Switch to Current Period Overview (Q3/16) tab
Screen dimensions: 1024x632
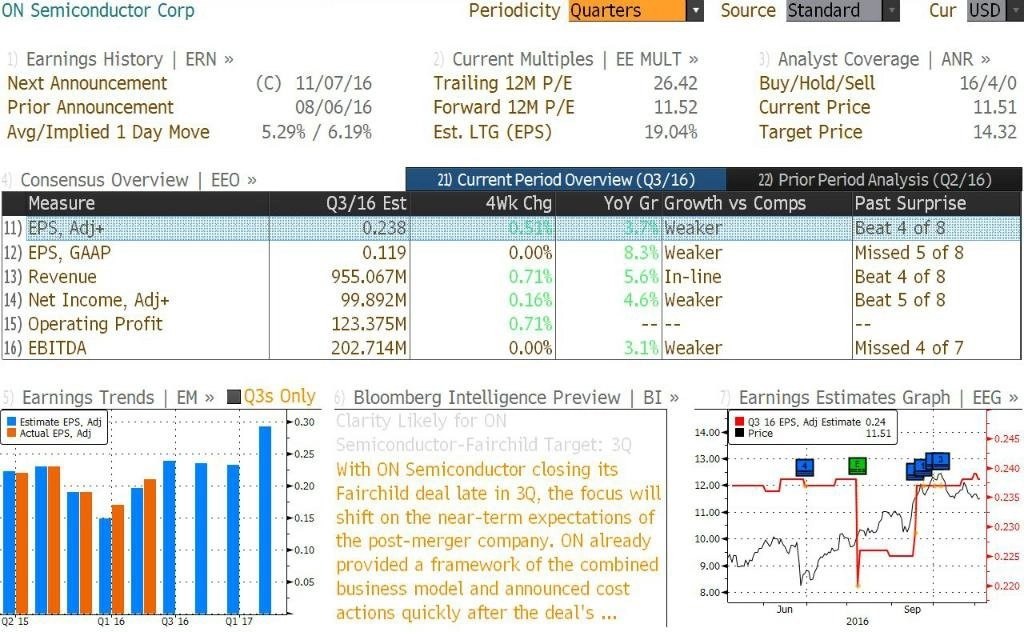coord(566,180)
